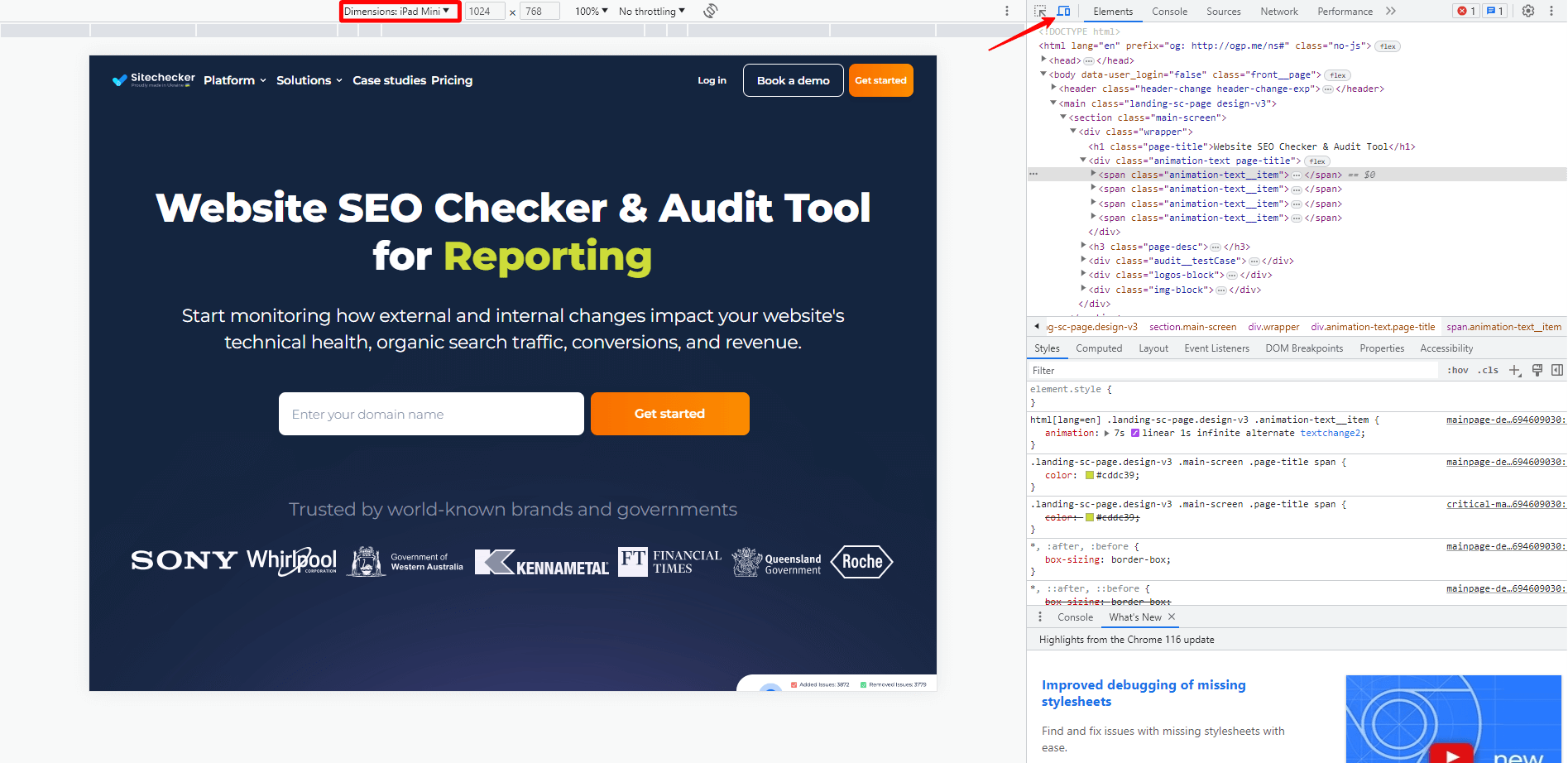Open the Network tab
The image size is (1568, 763).
(1279, 11)
